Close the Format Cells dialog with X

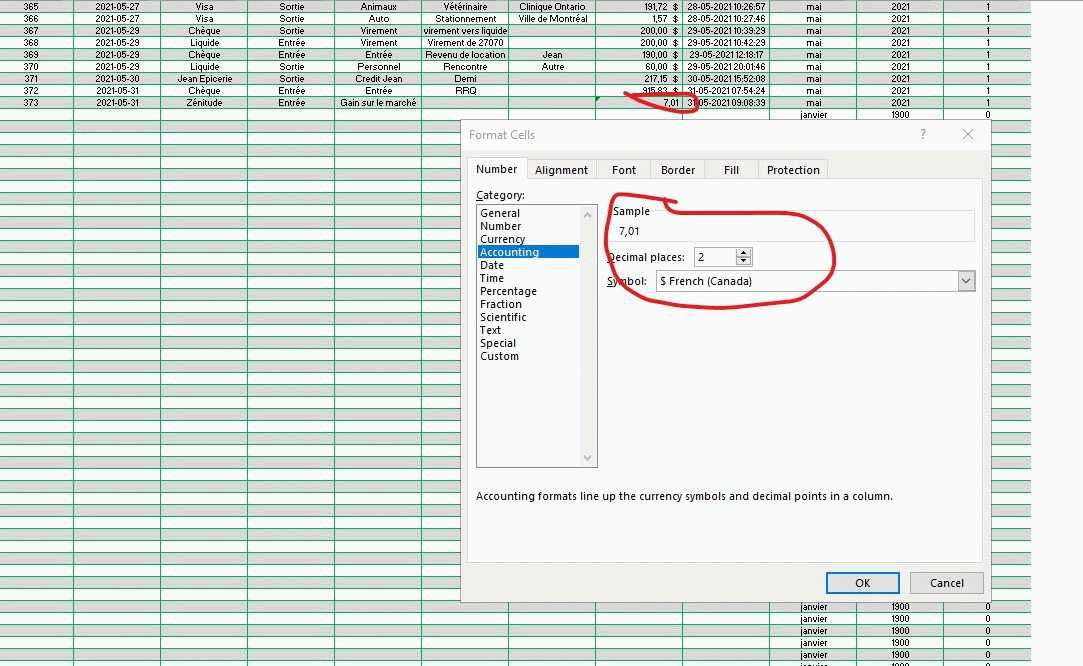[x=967, y=135]
